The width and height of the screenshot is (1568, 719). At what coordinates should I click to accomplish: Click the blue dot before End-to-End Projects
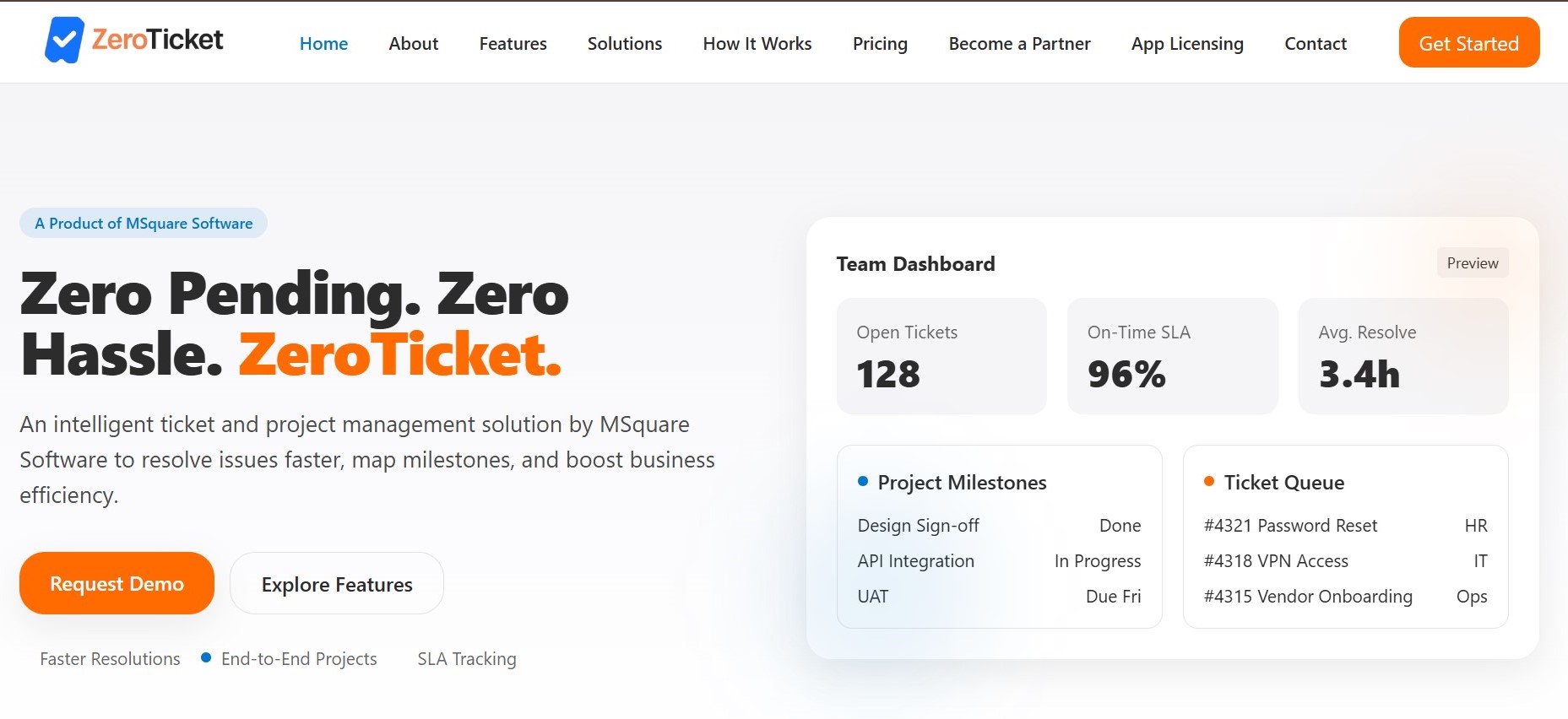tap(206, 658)
